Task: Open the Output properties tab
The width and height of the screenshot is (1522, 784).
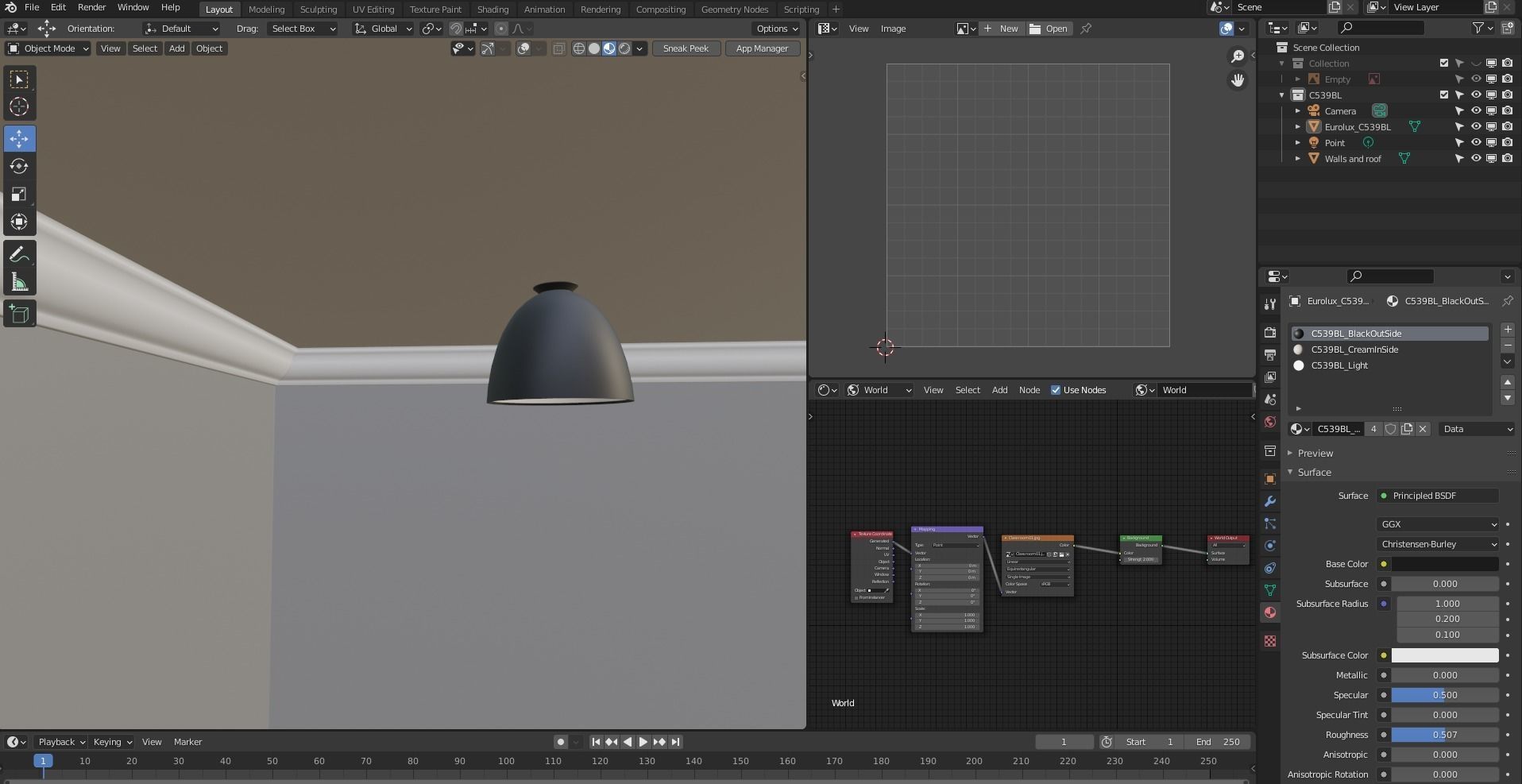Action: [1270, 354]
